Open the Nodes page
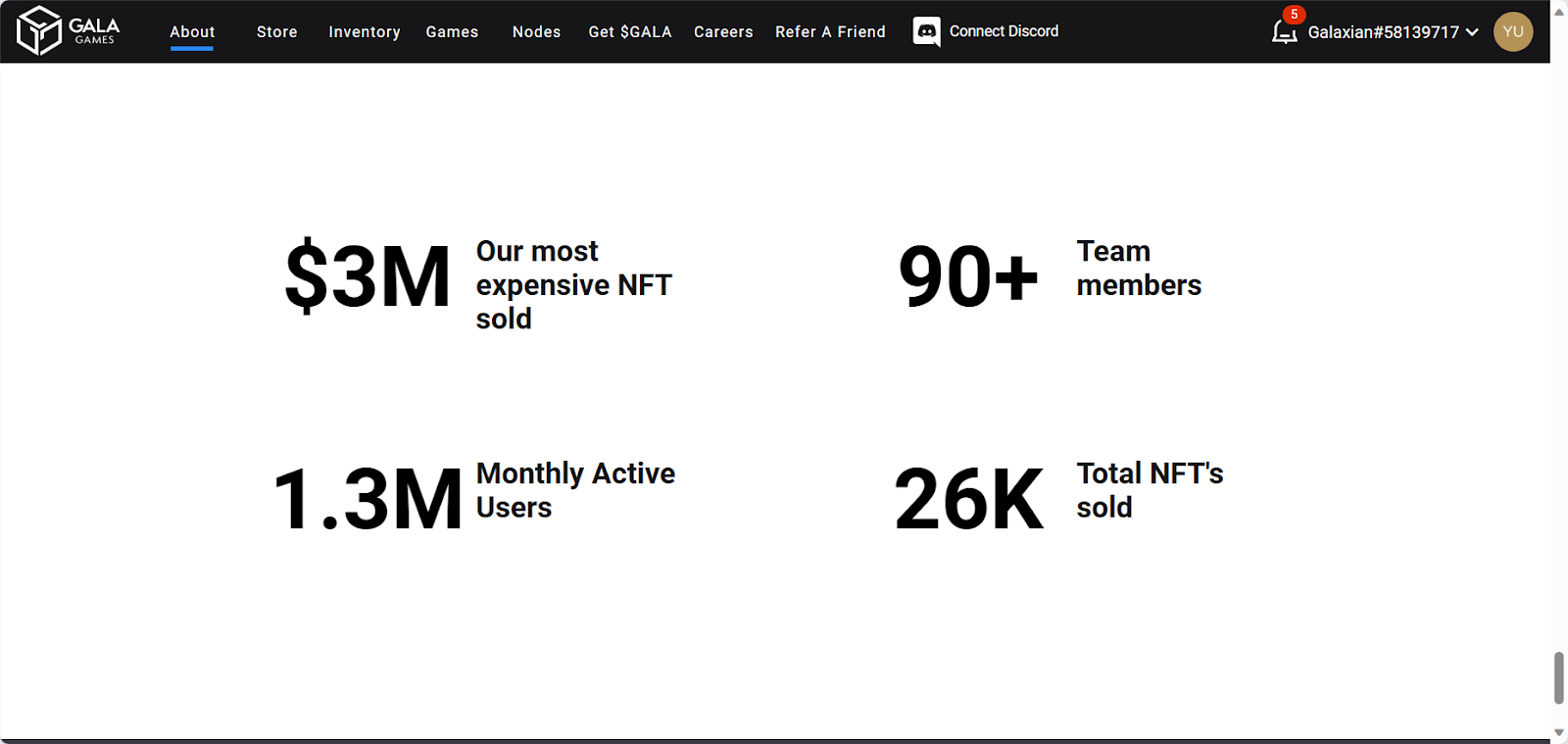 [x=536, y=31]
